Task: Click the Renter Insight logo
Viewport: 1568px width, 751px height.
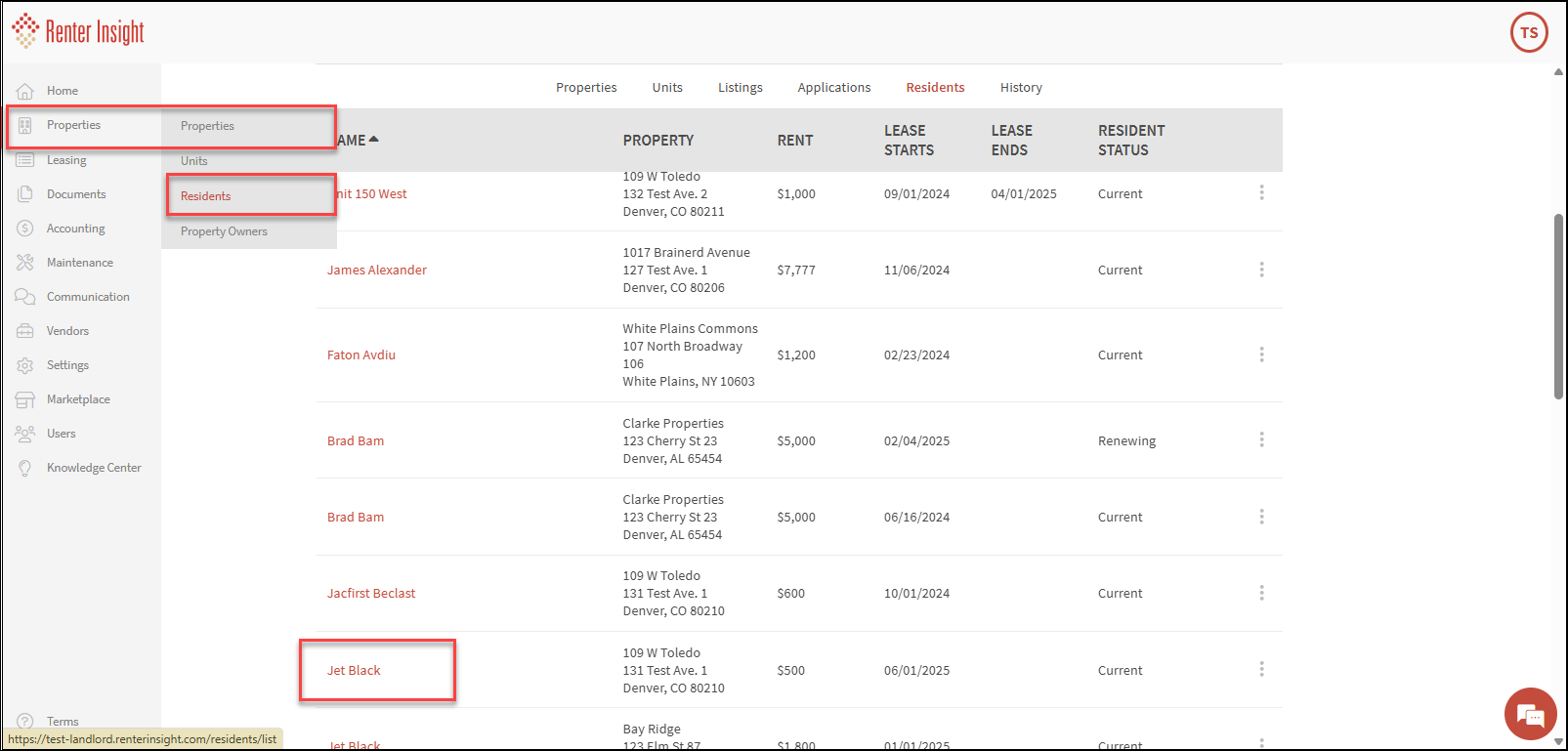Action: point(78,32)
